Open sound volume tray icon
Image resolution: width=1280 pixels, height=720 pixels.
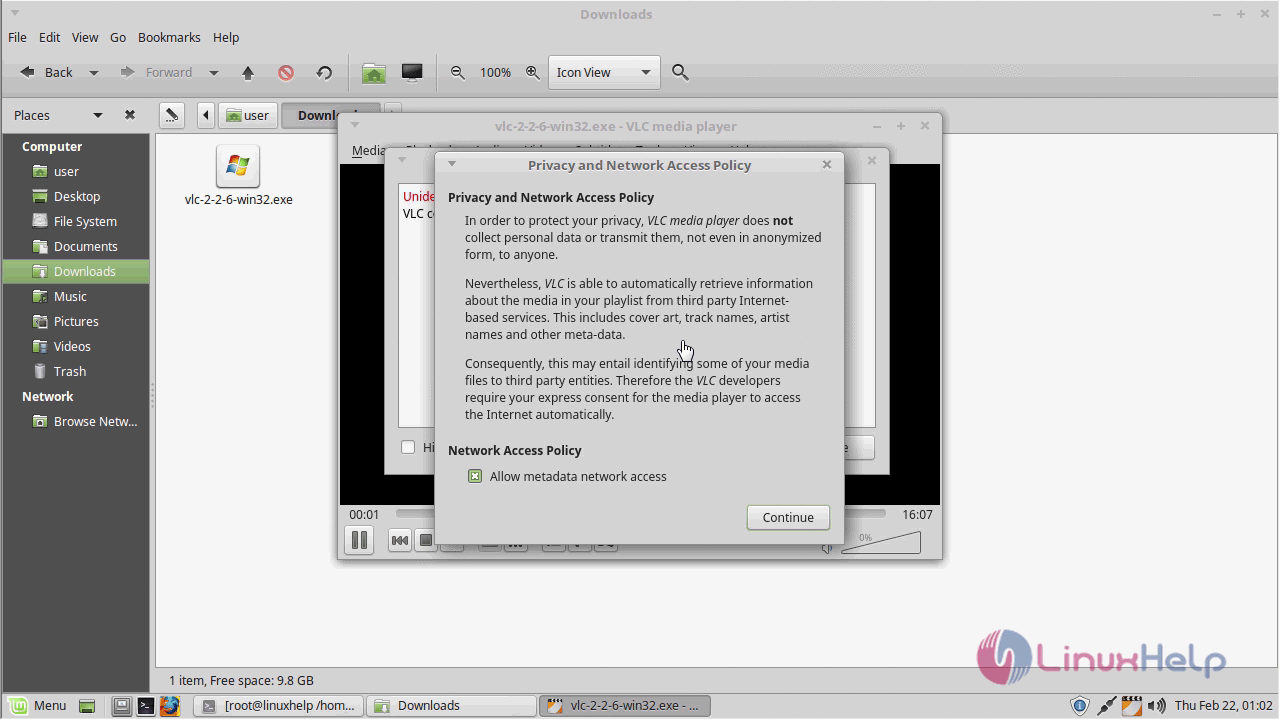pyautogui.click(x=1157, y=706)
